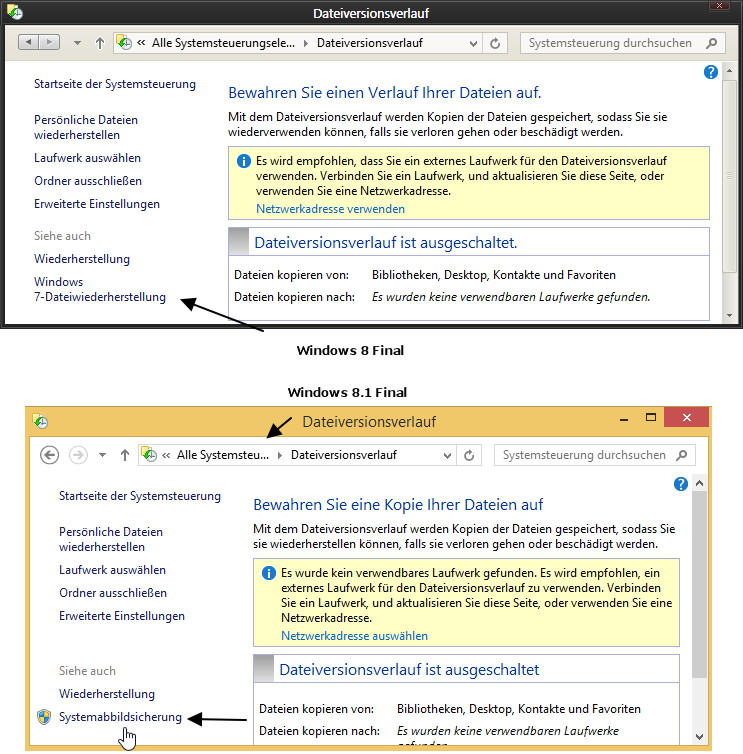Click 'Laufwerk auswählen' in Windows 8.1 window

click(x=113, y=570)
